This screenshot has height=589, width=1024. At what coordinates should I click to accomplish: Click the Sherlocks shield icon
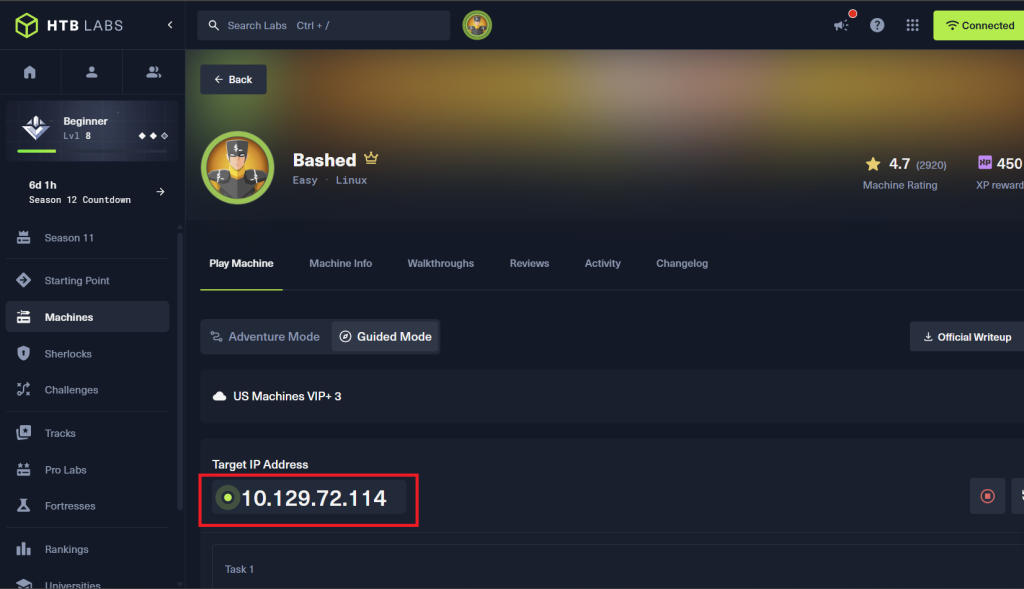pyautogui.click(x=24, y=353)
